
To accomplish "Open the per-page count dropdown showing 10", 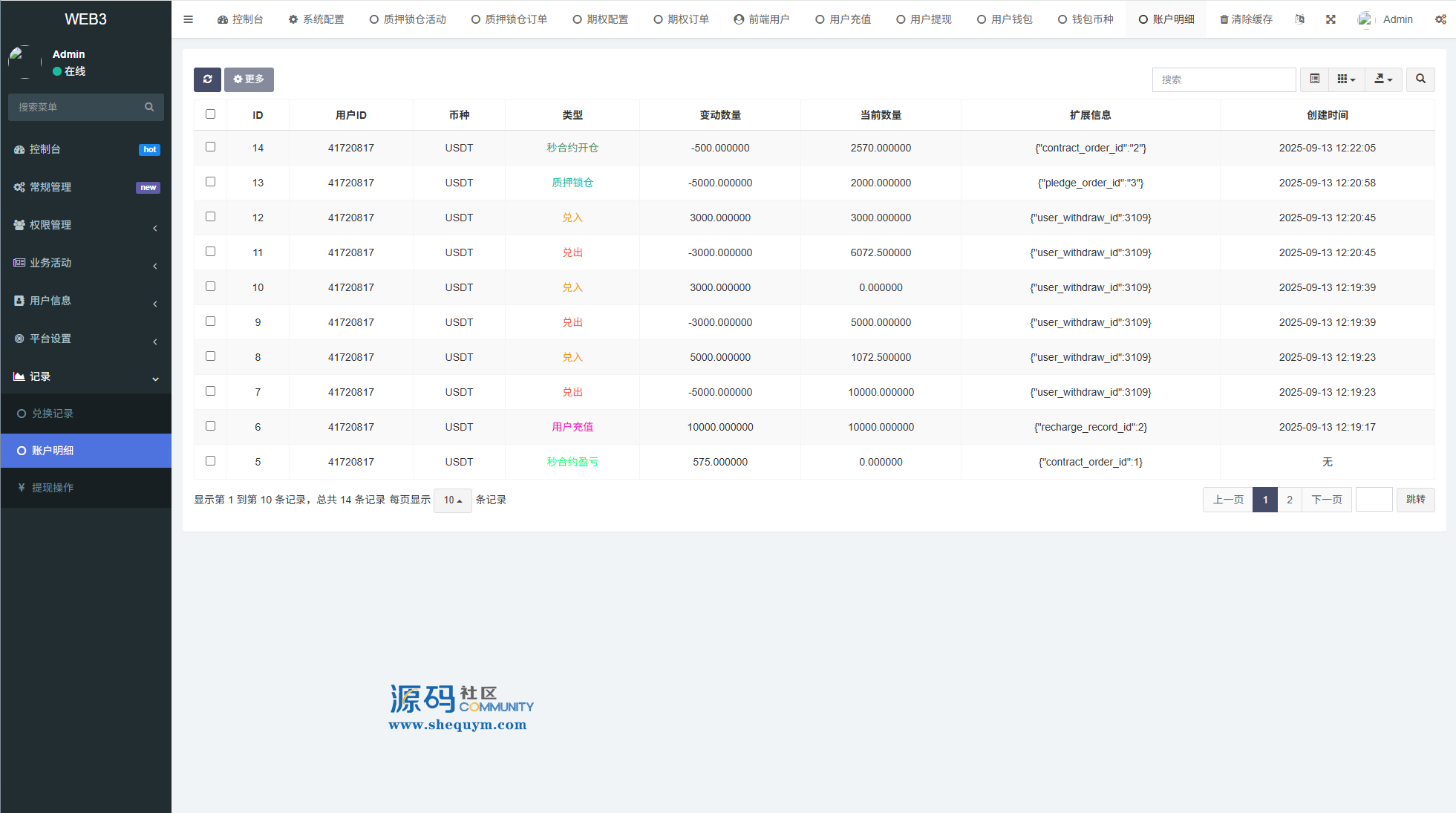I will (x=452, y=500).
